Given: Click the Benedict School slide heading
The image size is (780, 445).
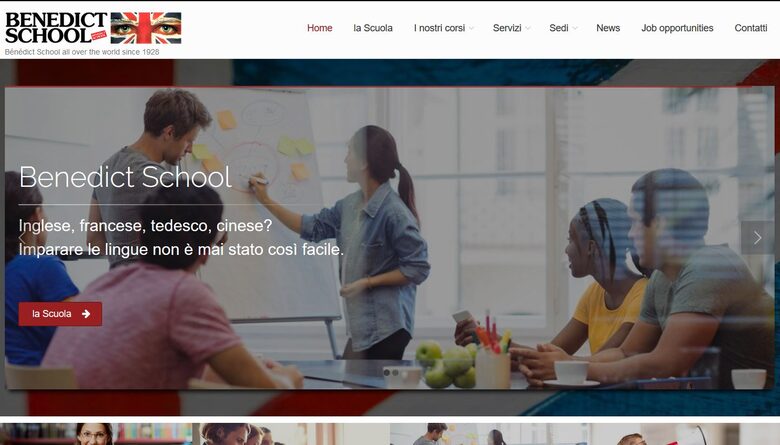Looking at the screenshot, I should pyautogui.click(x=125, y=177).
